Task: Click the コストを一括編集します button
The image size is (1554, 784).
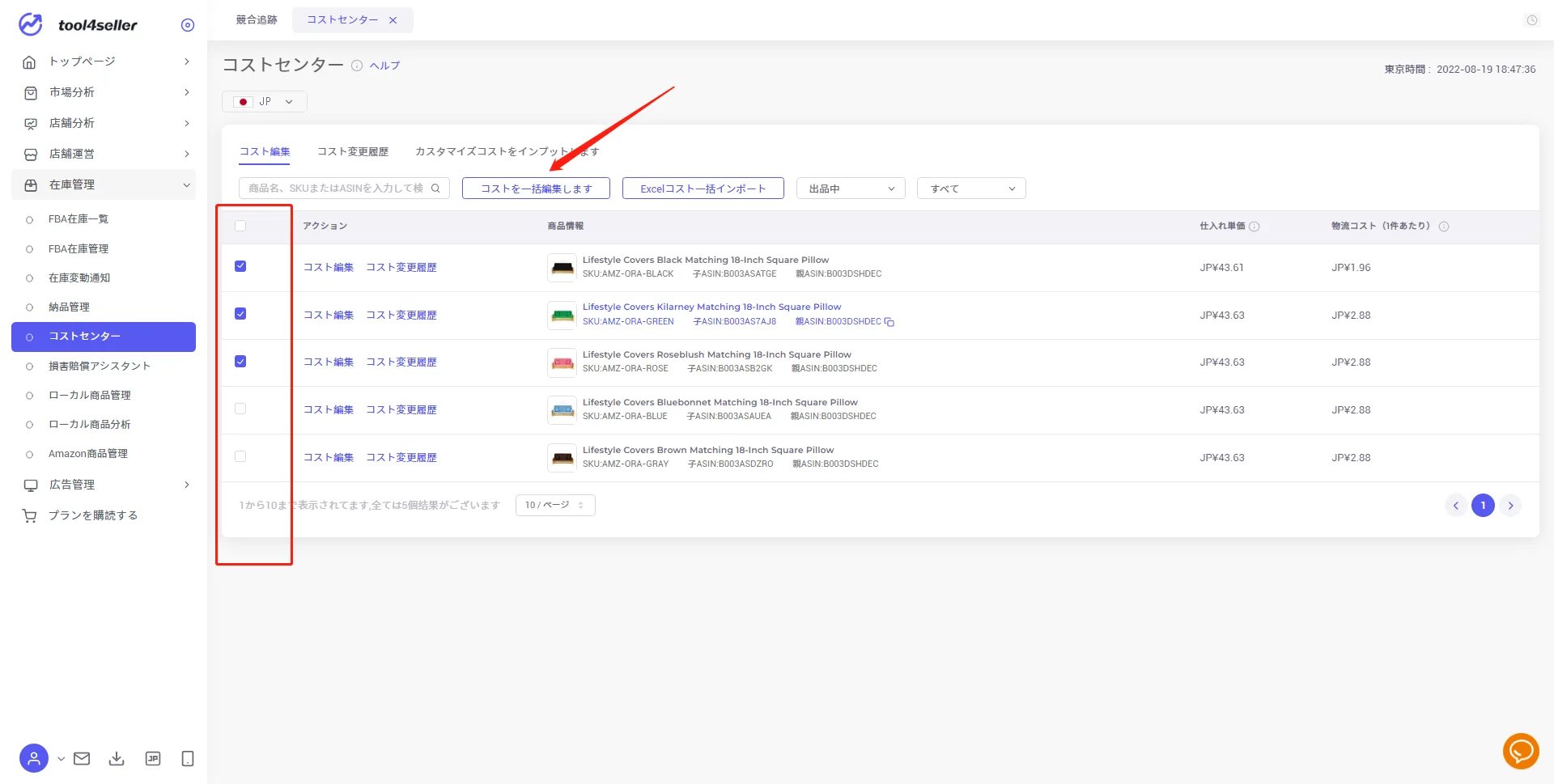Action: pyautogui.click(x=536, y=189)
